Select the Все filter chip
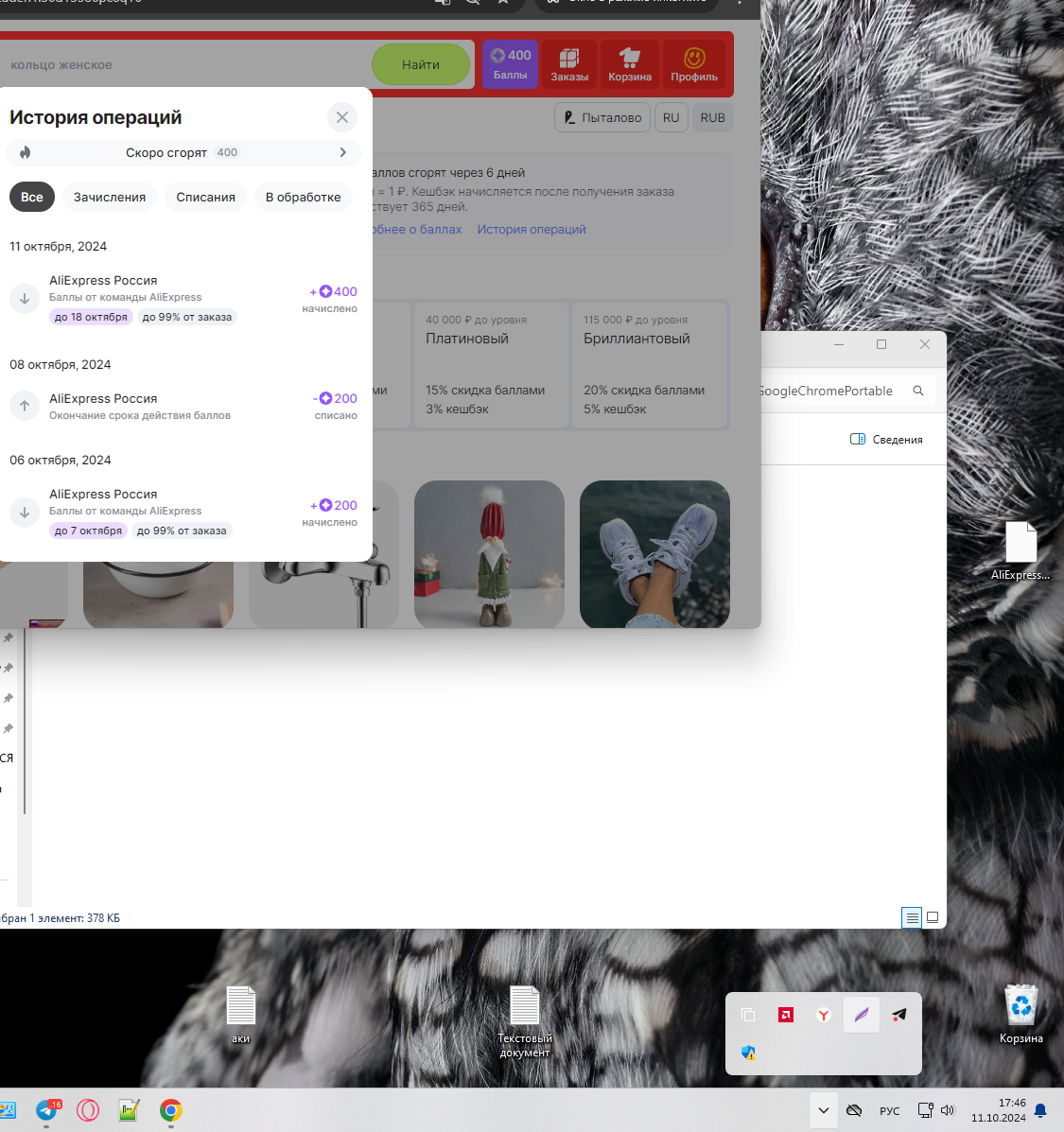The height and width of the screenshot is (1132, 1064). 32,197
